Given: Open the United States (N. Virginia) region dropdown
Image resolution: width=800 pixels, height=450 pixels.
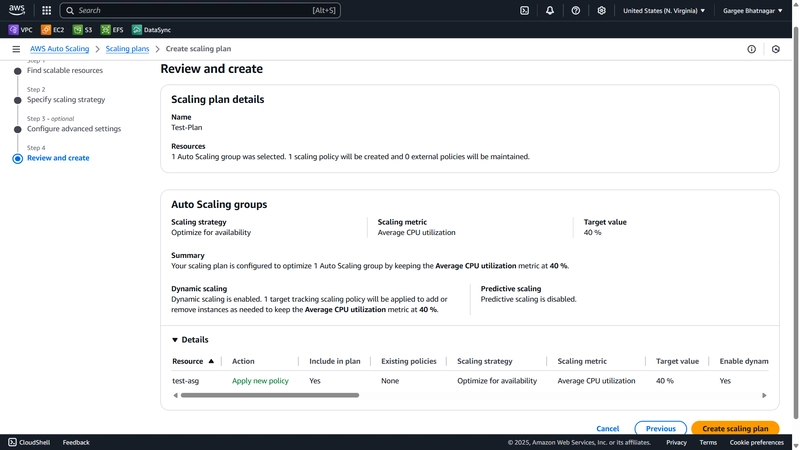Looking at the screenshot, I should (664, 10).
